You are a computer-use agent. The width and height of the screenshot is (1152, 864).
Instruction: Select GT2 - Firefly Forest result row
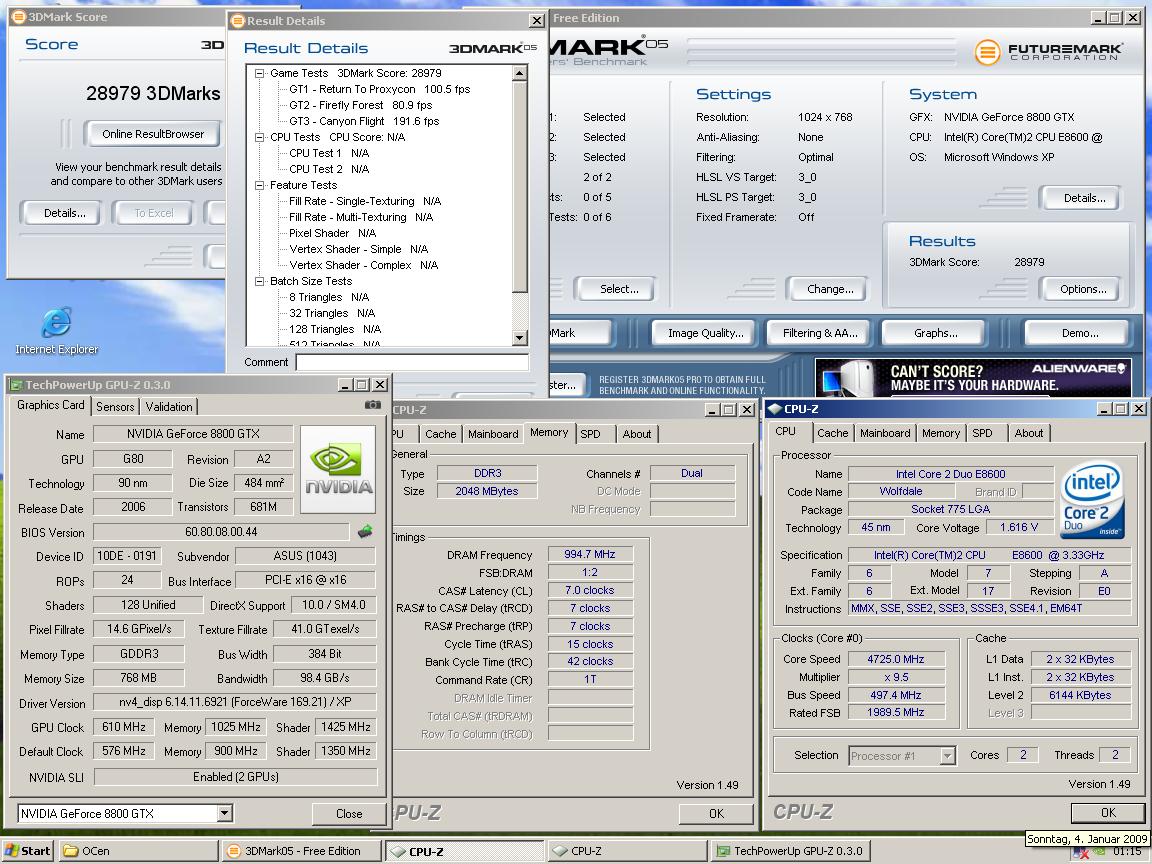pos(360,105)
